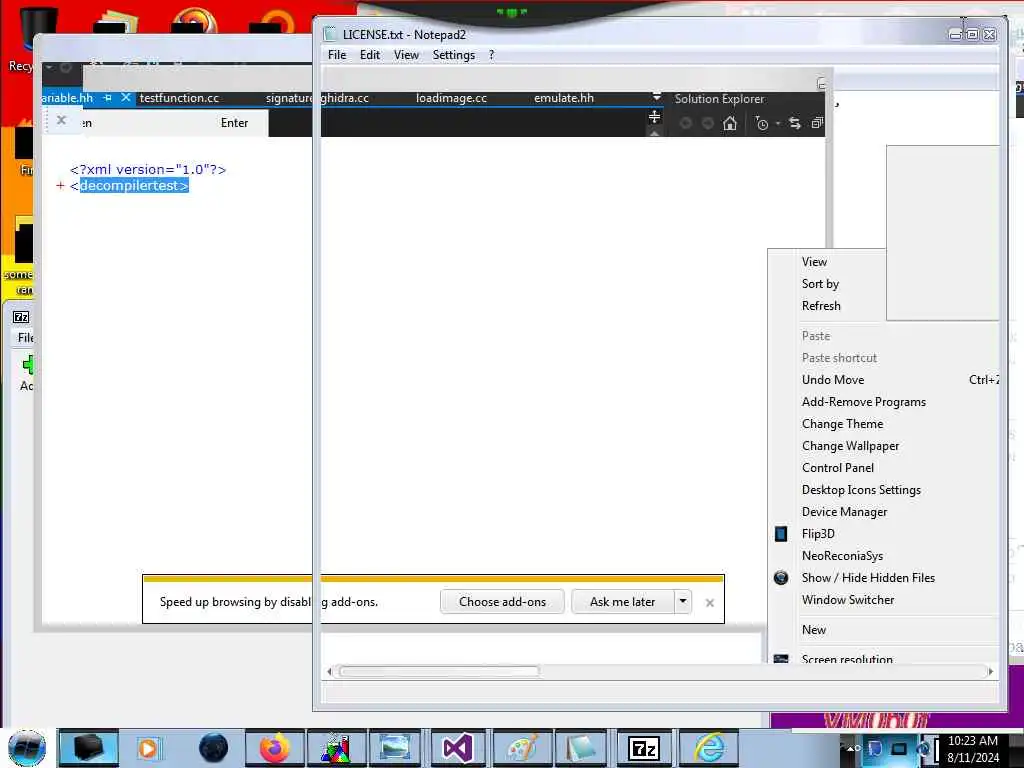This screenshot has height=768, width=1024.
Task: Open Visual Studio from the taskbar
Action: [458, 748]
